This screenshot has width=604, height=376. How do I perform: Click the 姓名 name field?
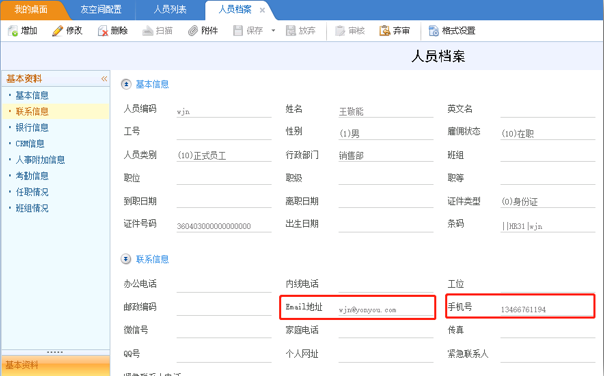(386, 111)
